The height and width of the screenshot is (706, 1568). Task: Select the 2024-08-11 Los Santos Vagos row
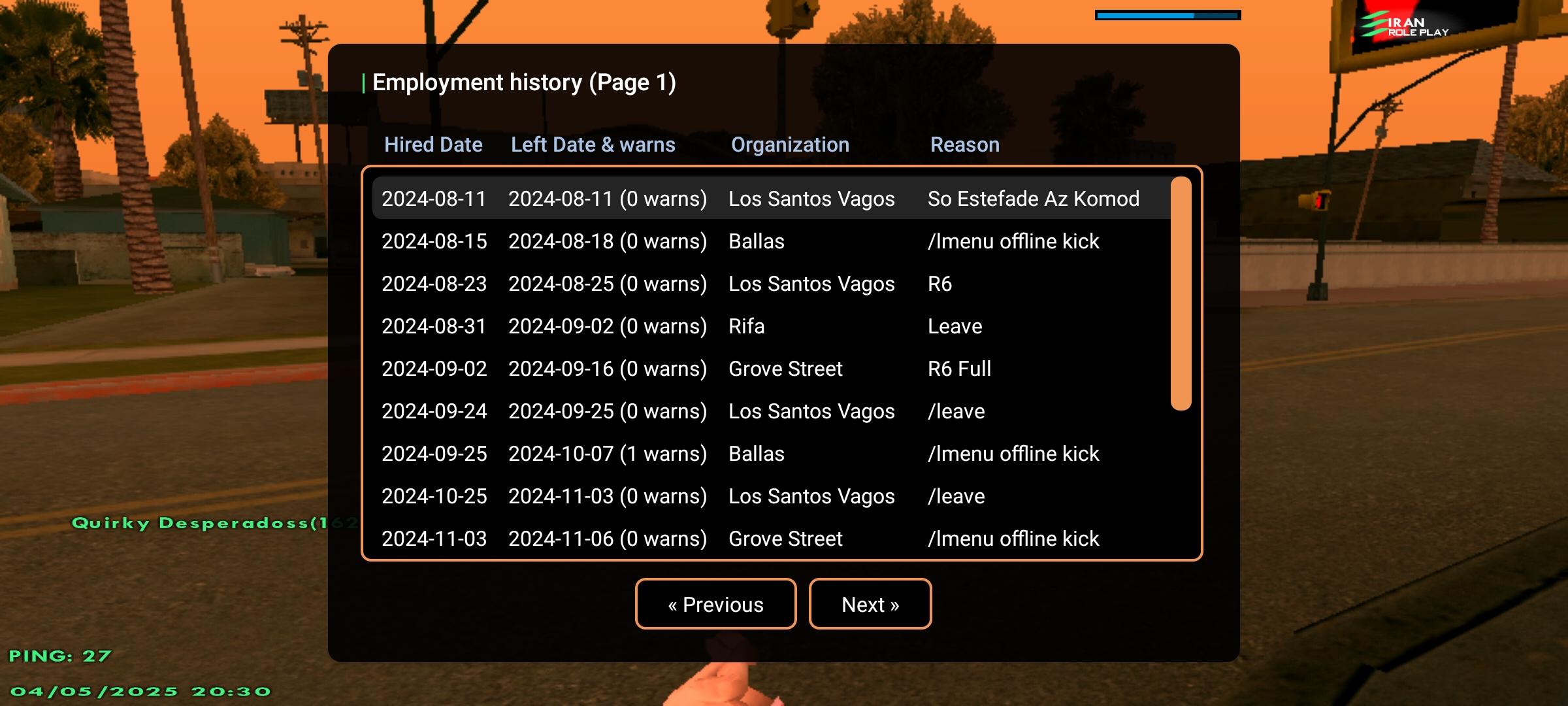tap(771, 198)
